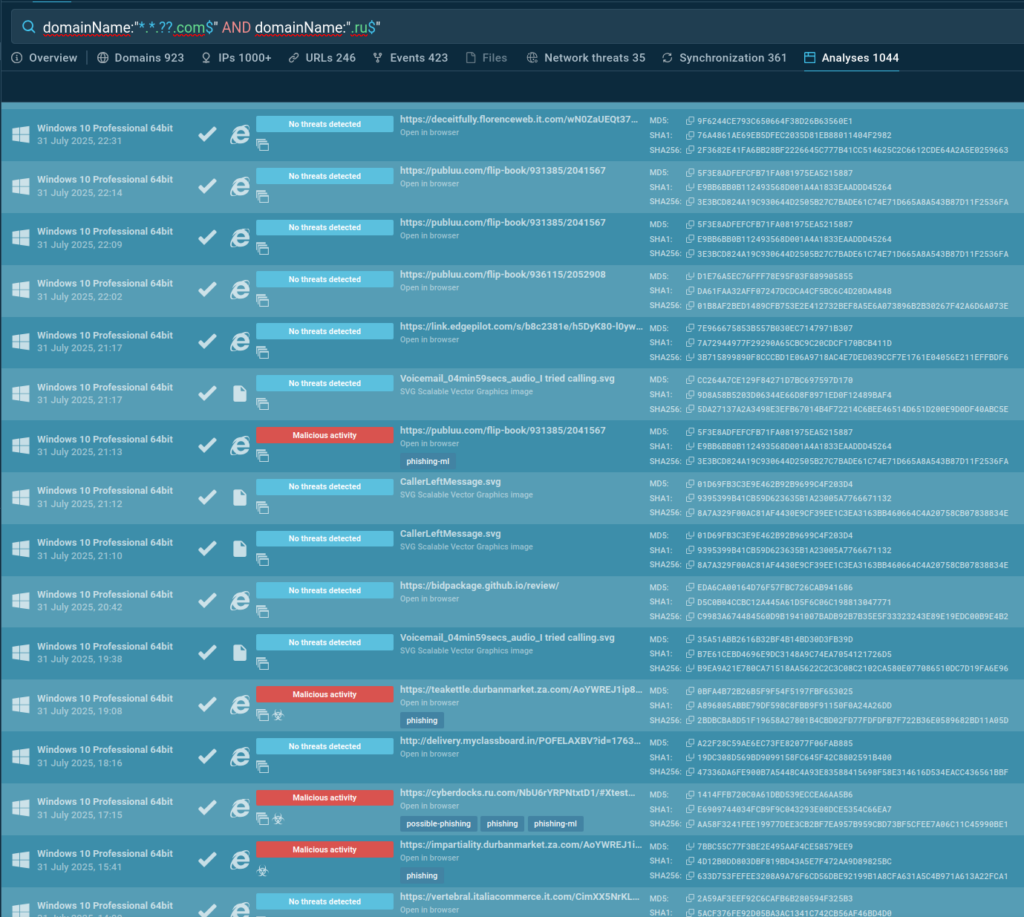Click file icon for the 21:12 CallerLeftMessage.svg row
The image size is (1024, 917).
coord(239,497)
